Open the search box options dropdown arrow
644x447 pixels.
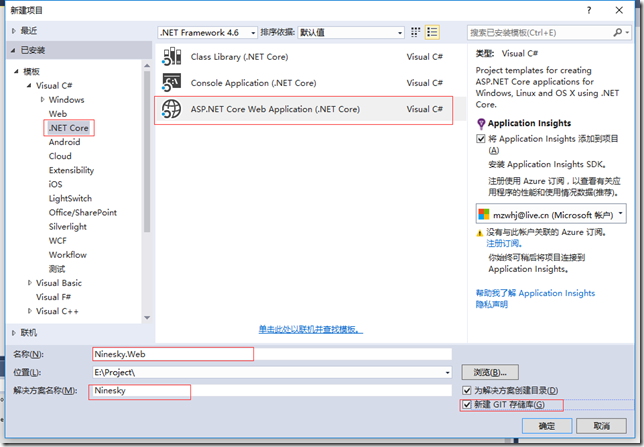pos(627,32)
